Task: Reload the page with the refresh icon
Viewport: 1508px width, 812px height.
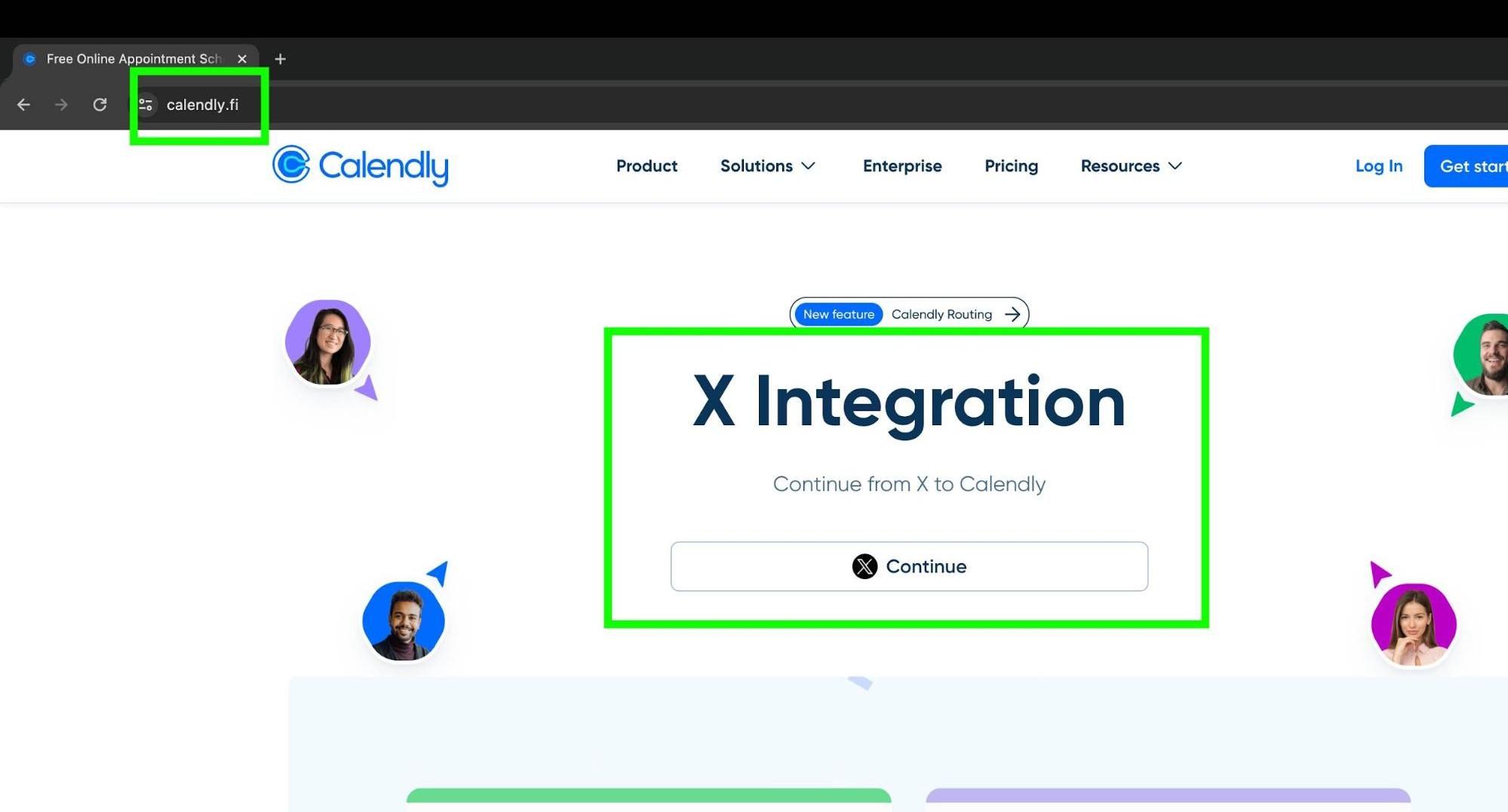Action: [100, 105]
